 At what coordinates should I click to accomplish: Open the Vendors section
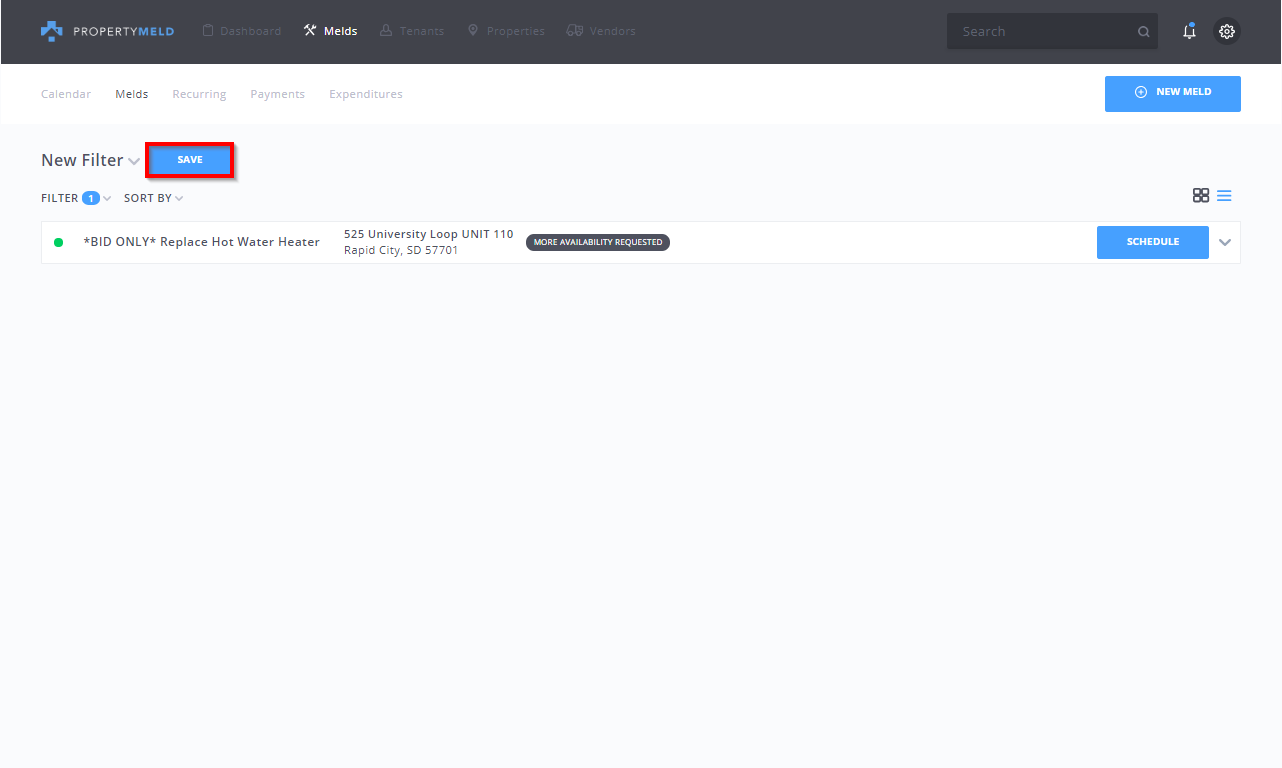601,31
